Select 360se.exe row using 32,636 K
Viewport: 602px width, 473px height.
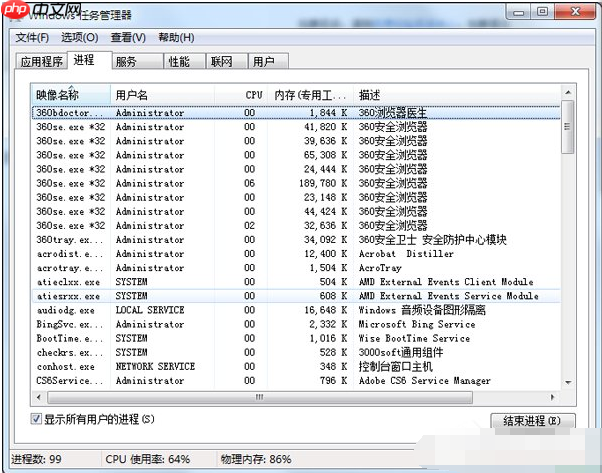coord(296,226)
